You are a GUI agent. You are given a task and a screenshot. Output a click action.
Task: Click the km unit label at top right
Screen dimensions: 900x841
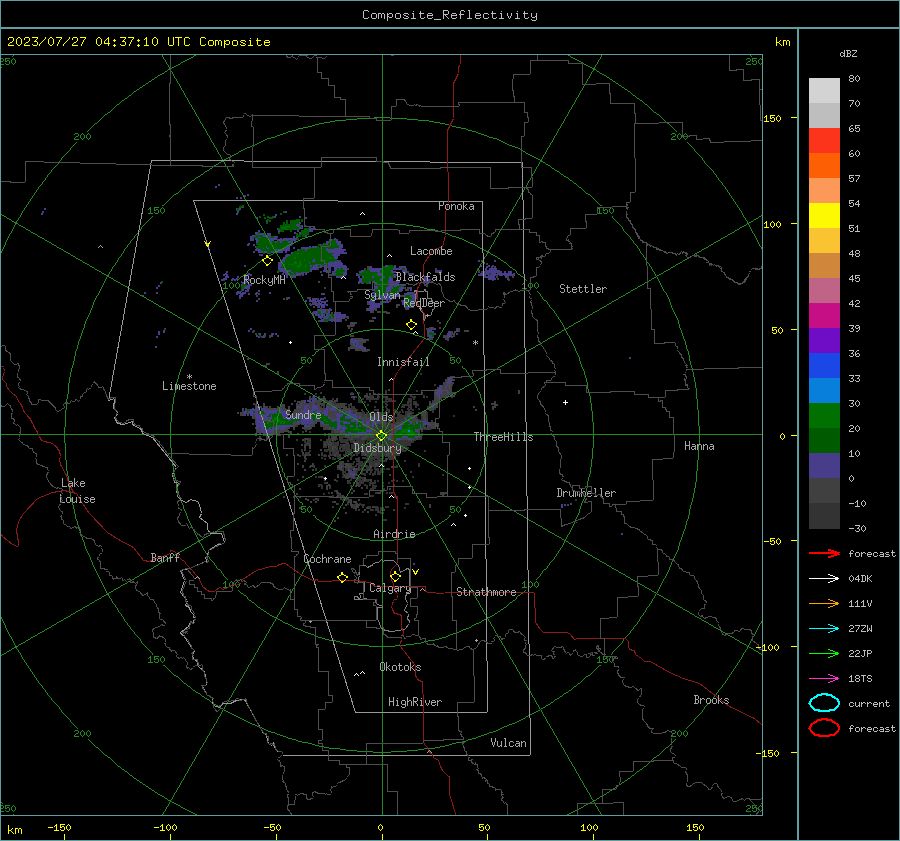pyautogui.click(x=782, y=42)
